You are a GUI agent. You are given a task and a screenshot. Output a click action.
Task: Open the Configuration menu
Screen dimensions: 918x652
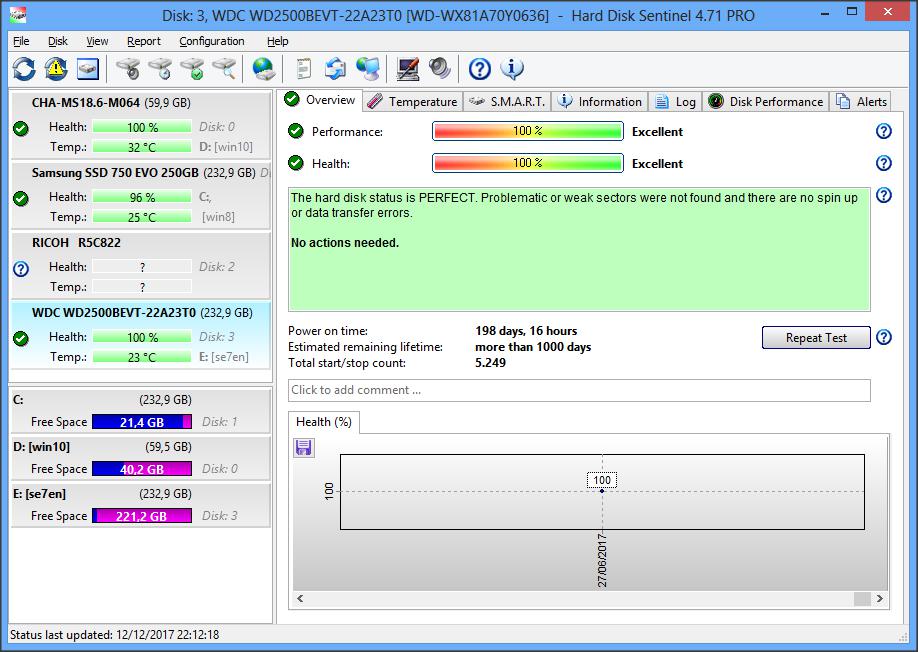[212, 41]
